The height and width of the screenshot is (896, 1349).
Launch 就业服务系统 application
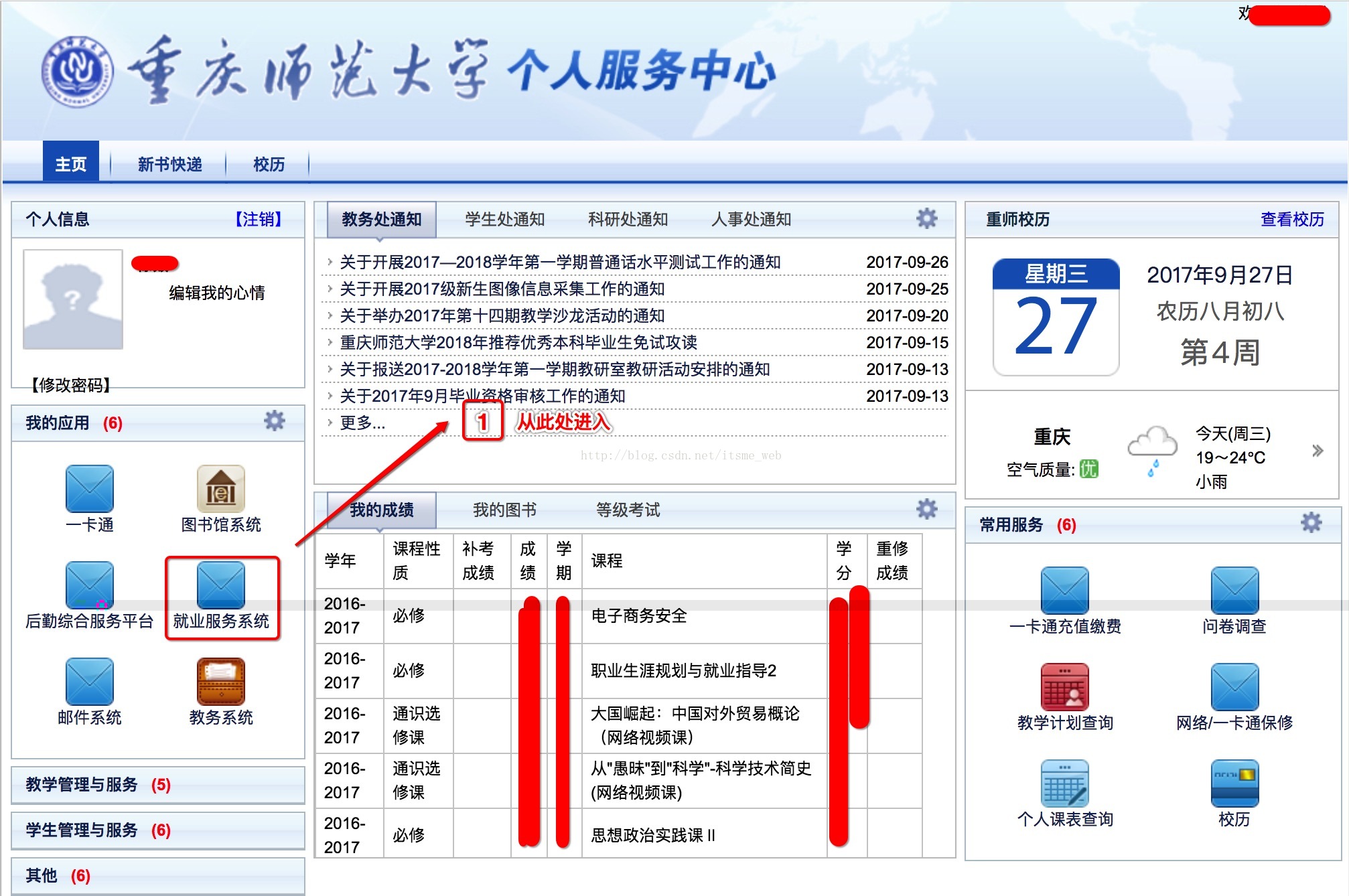click(220, 586)
